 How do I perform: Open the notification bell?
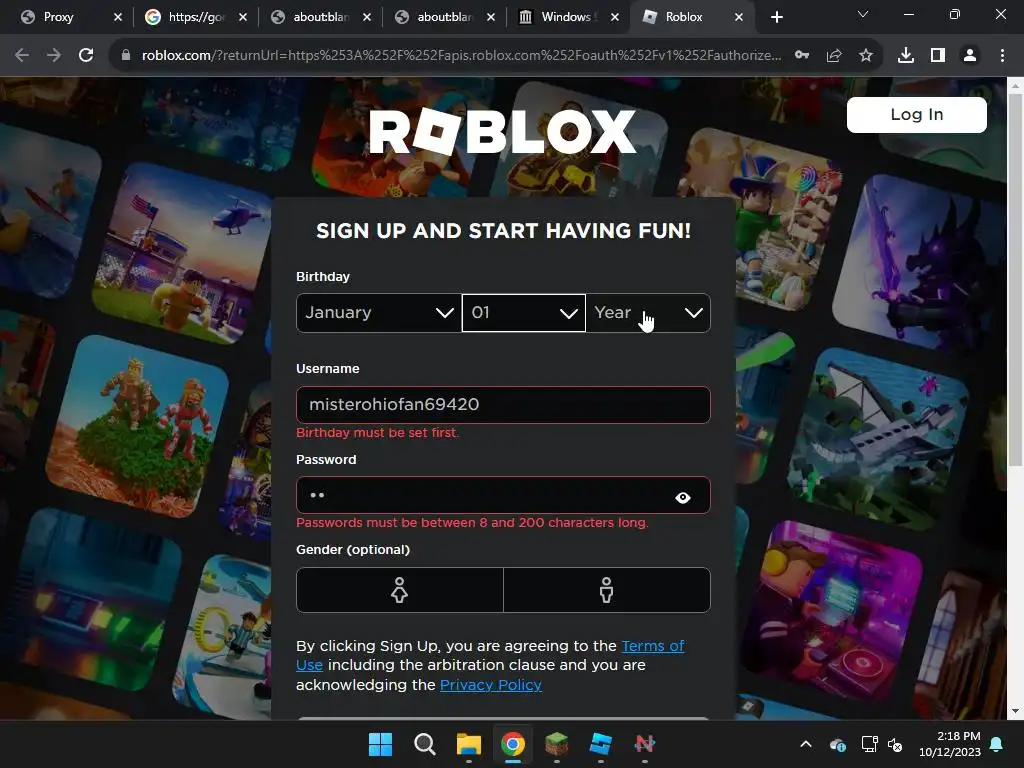pyautogui.click(x=997, y=744)
